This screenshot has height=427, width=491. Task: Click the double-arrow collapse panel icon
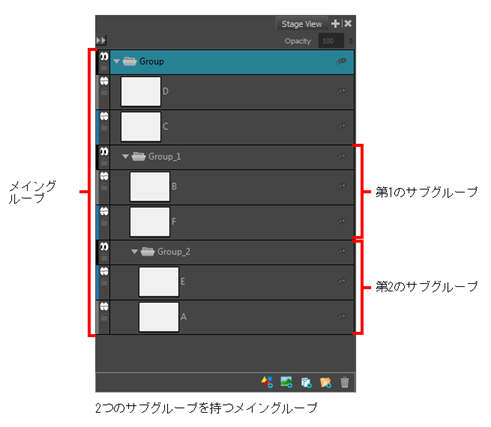pyautogui.click(x=101, y=40)
